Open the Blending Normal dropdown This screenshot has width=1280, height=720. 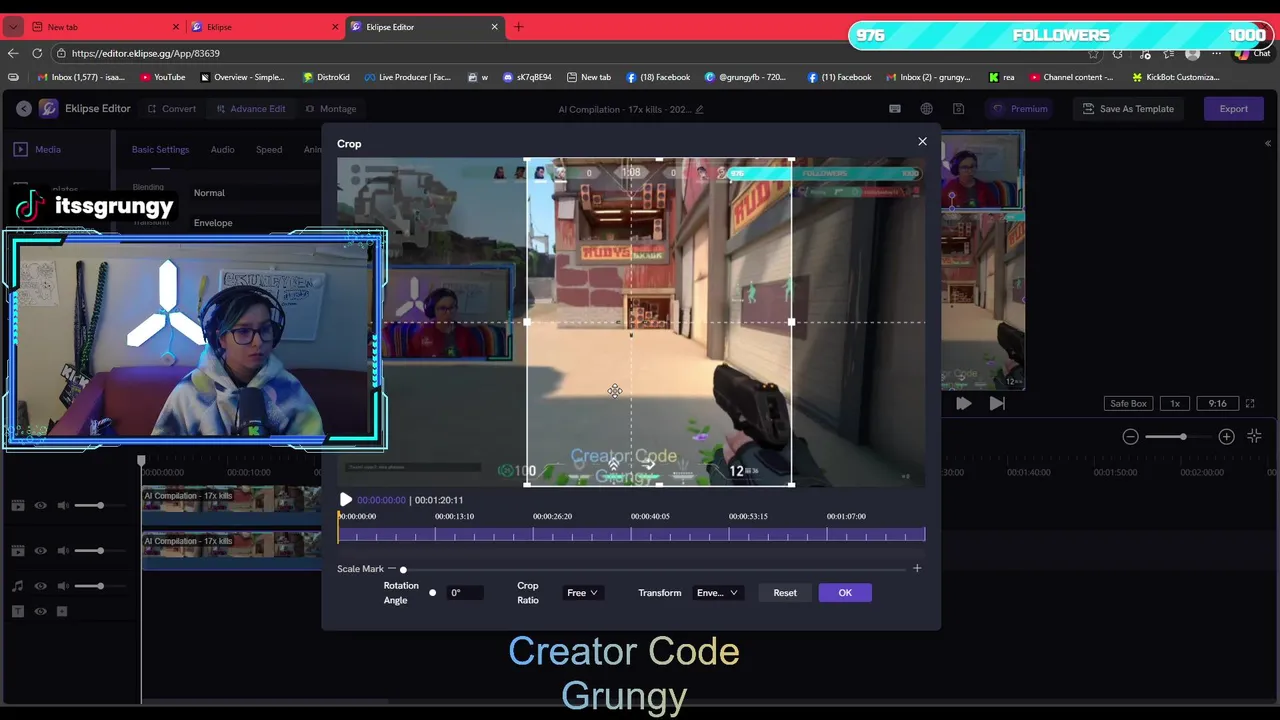[257, 193]
